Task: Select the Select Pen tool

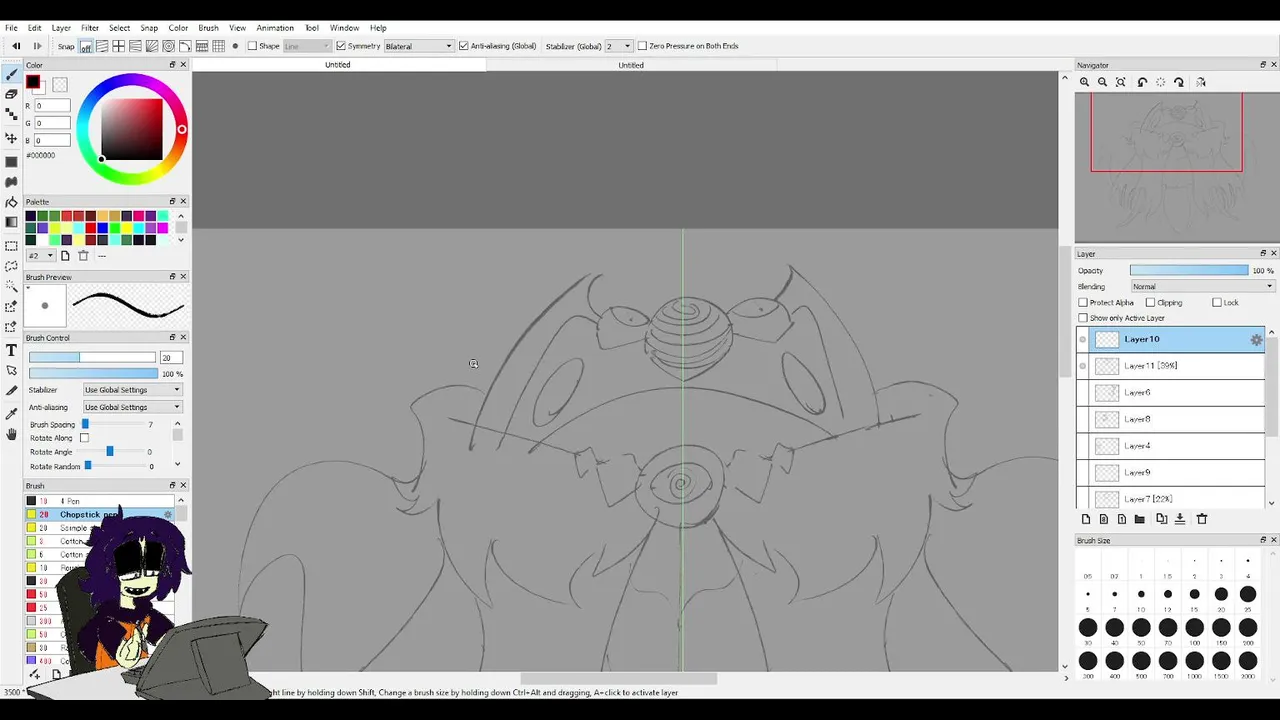Action: click(11, 307)
